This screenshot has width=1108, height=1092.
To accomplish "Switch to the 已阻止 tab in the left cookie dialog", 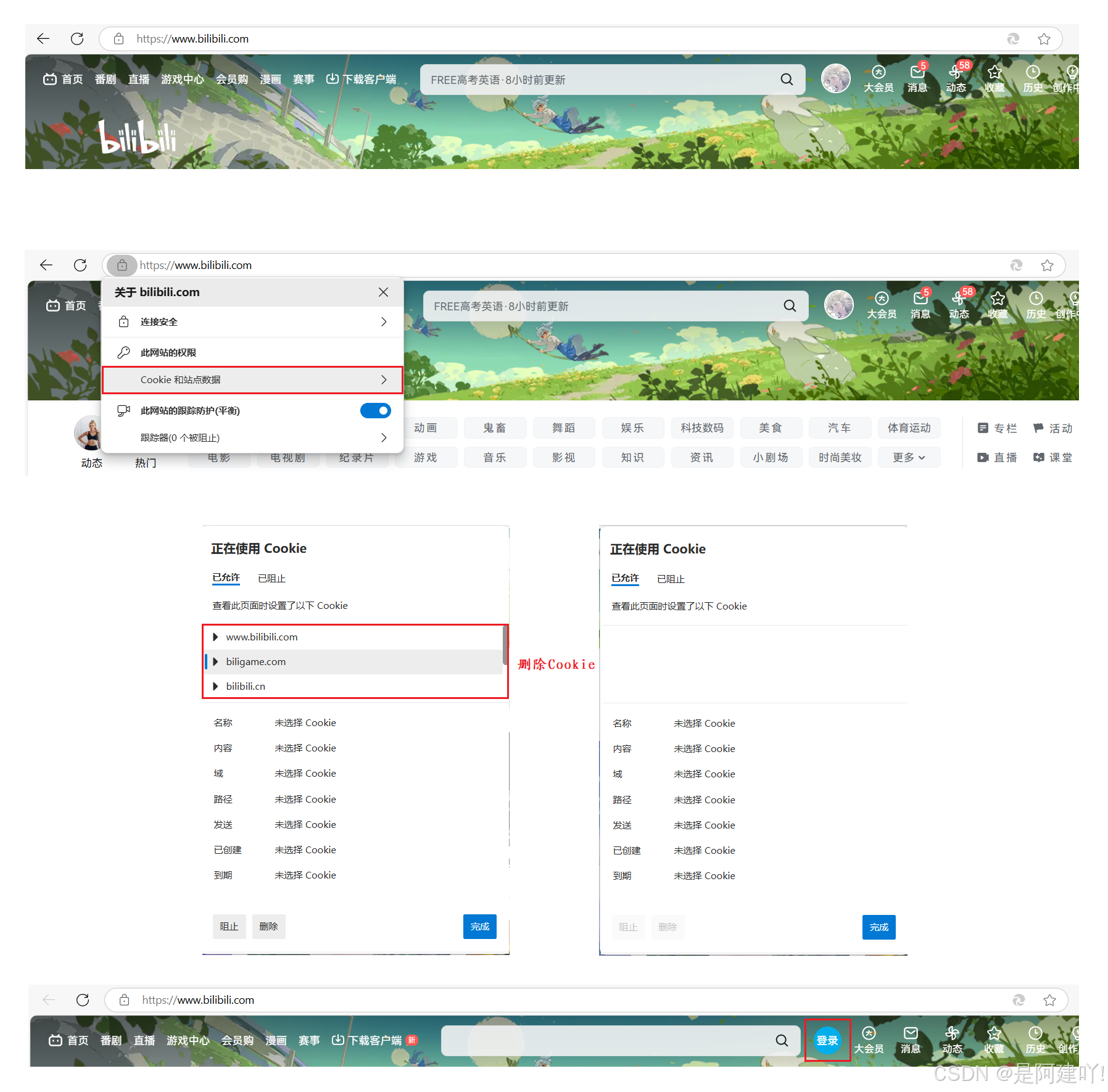I will pyautogui.click(x=271, y=579).
